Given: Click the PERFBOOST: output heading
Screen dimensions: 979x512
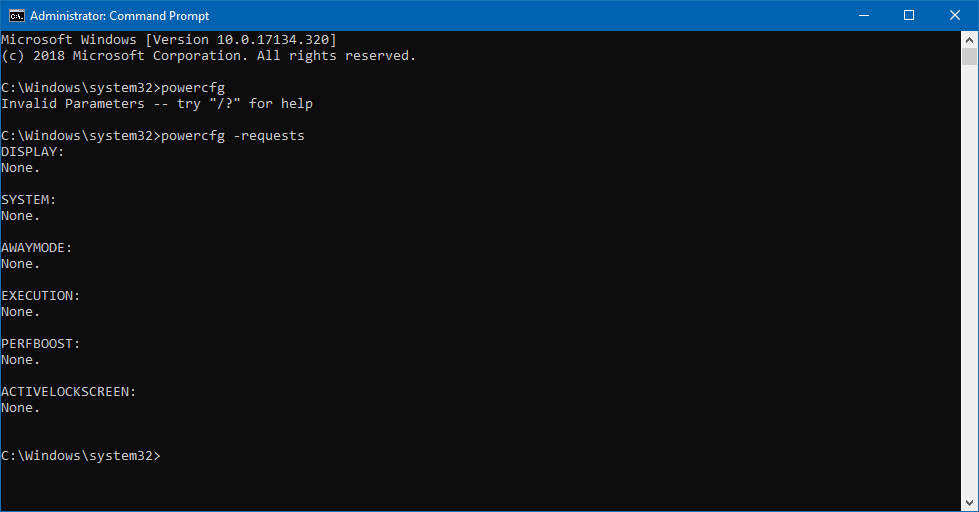Looking at the screenshot, I should pyautogui.click(x=41, y=344).
